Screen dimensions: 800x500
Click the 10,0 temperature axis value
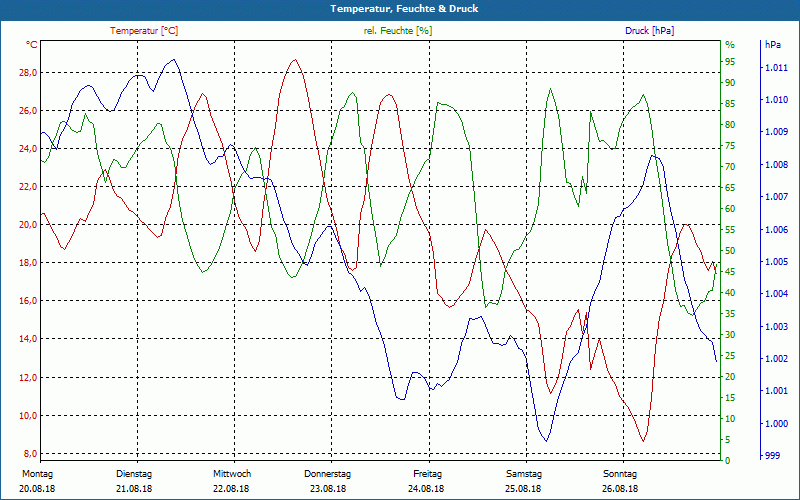(28, 415)
